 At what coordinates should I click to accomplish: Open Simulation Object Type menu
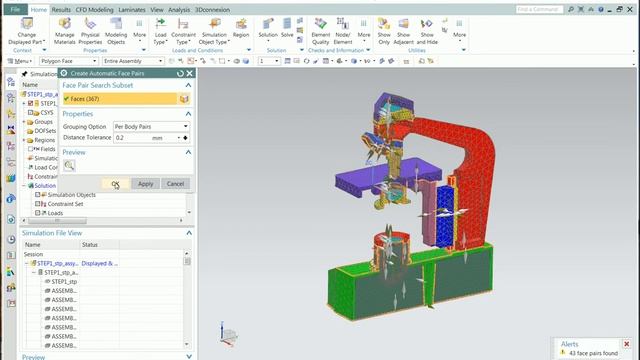[x=214, y=31]
